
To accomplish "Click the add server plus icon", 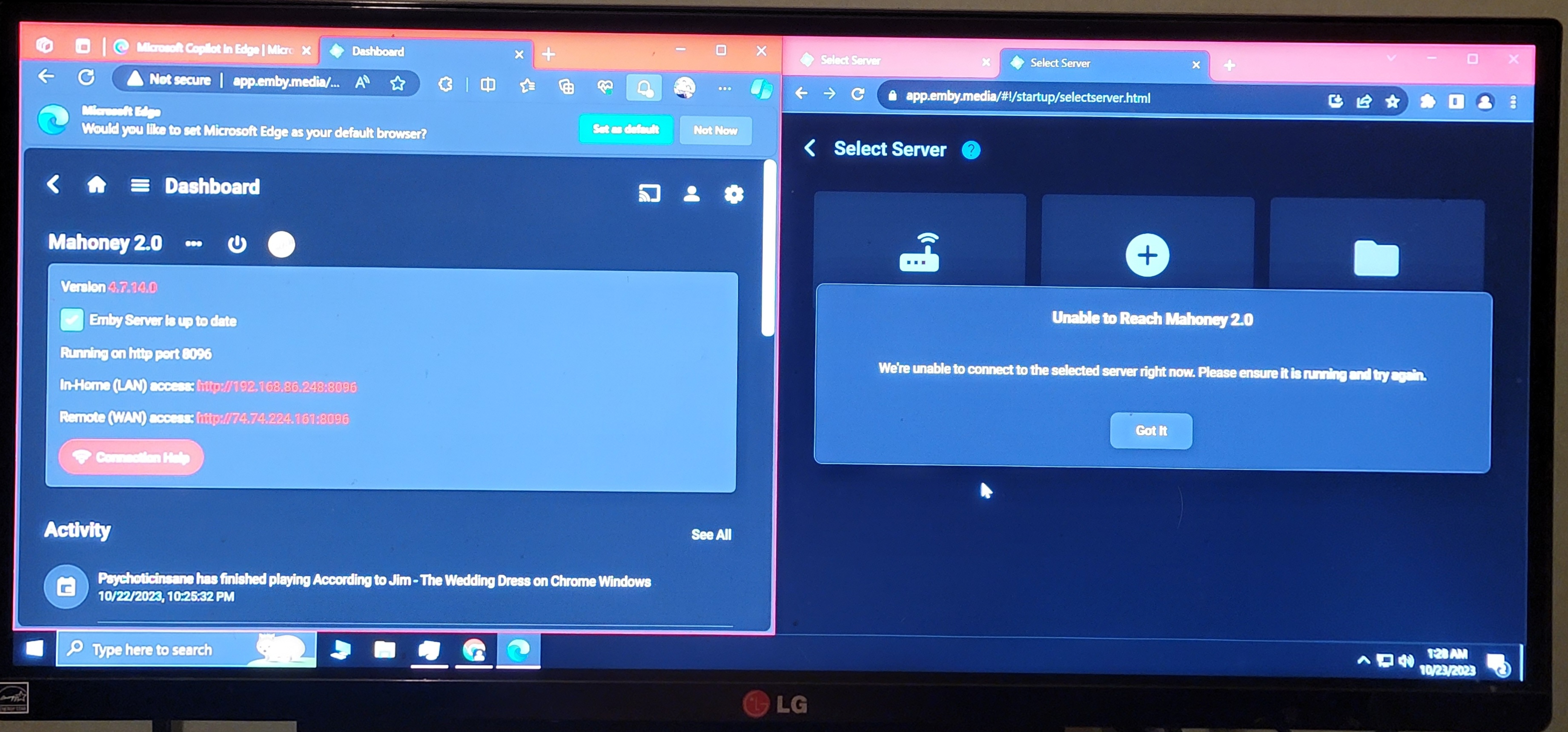I will (1147, 255).
